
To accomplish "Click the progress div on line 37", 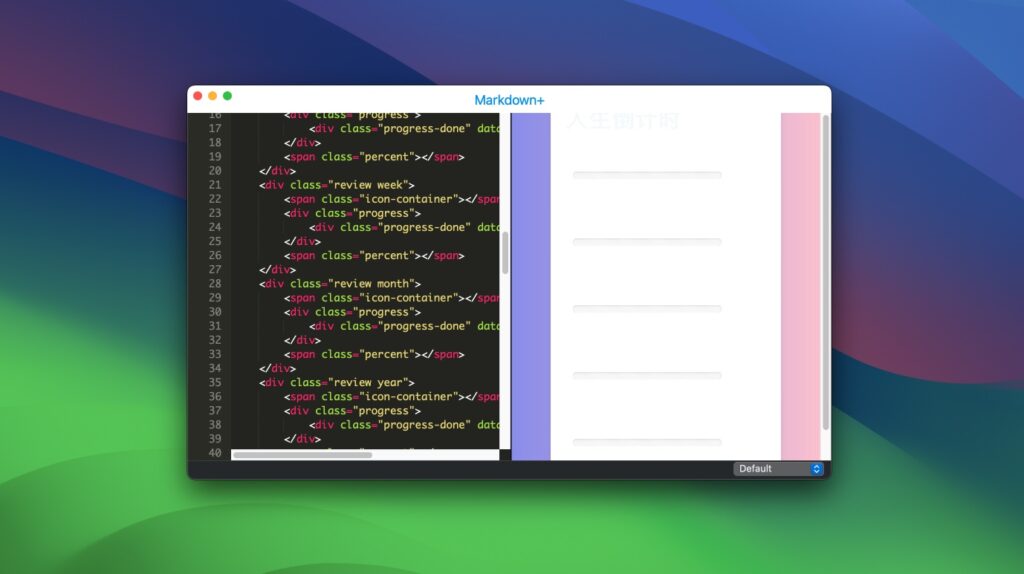I will [352, 411].
